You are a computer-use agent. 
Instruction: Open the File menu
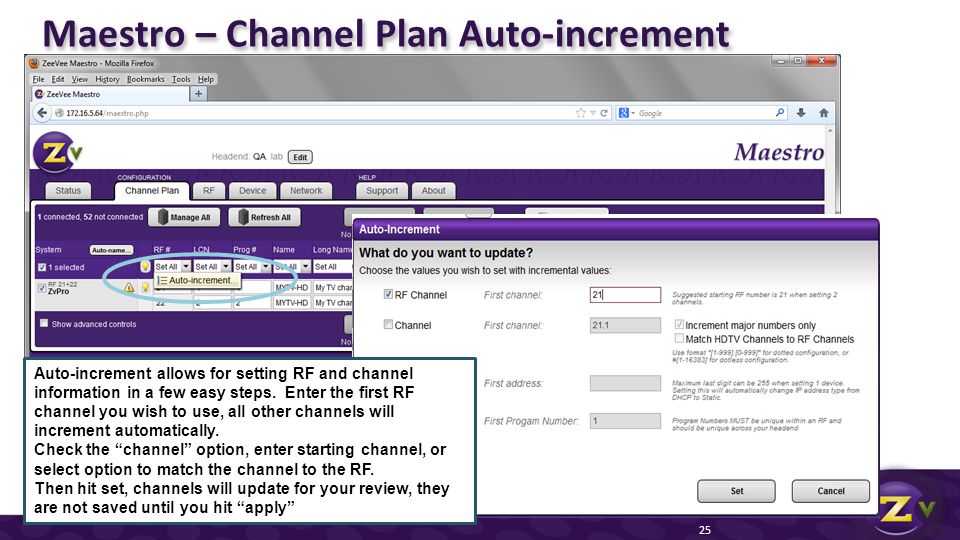[x=38, y=79]
